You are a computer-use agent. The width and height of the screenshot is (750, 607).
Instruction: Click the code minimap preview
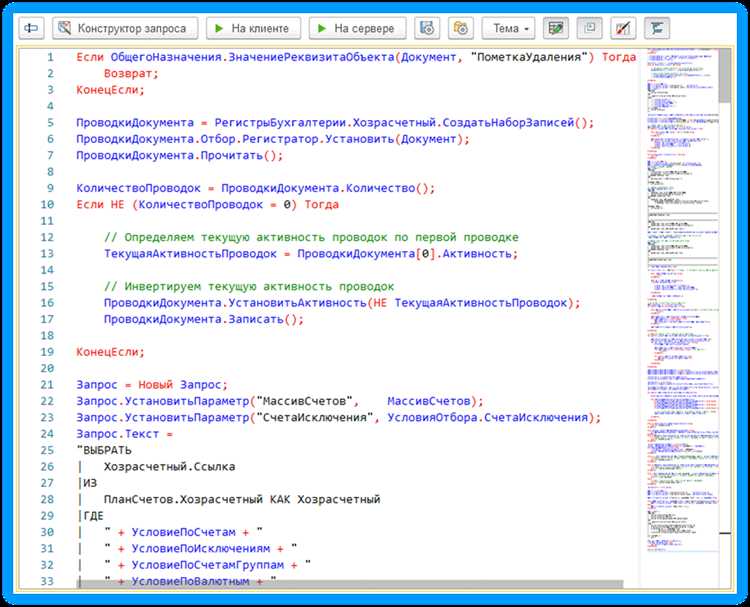point(683,300)
